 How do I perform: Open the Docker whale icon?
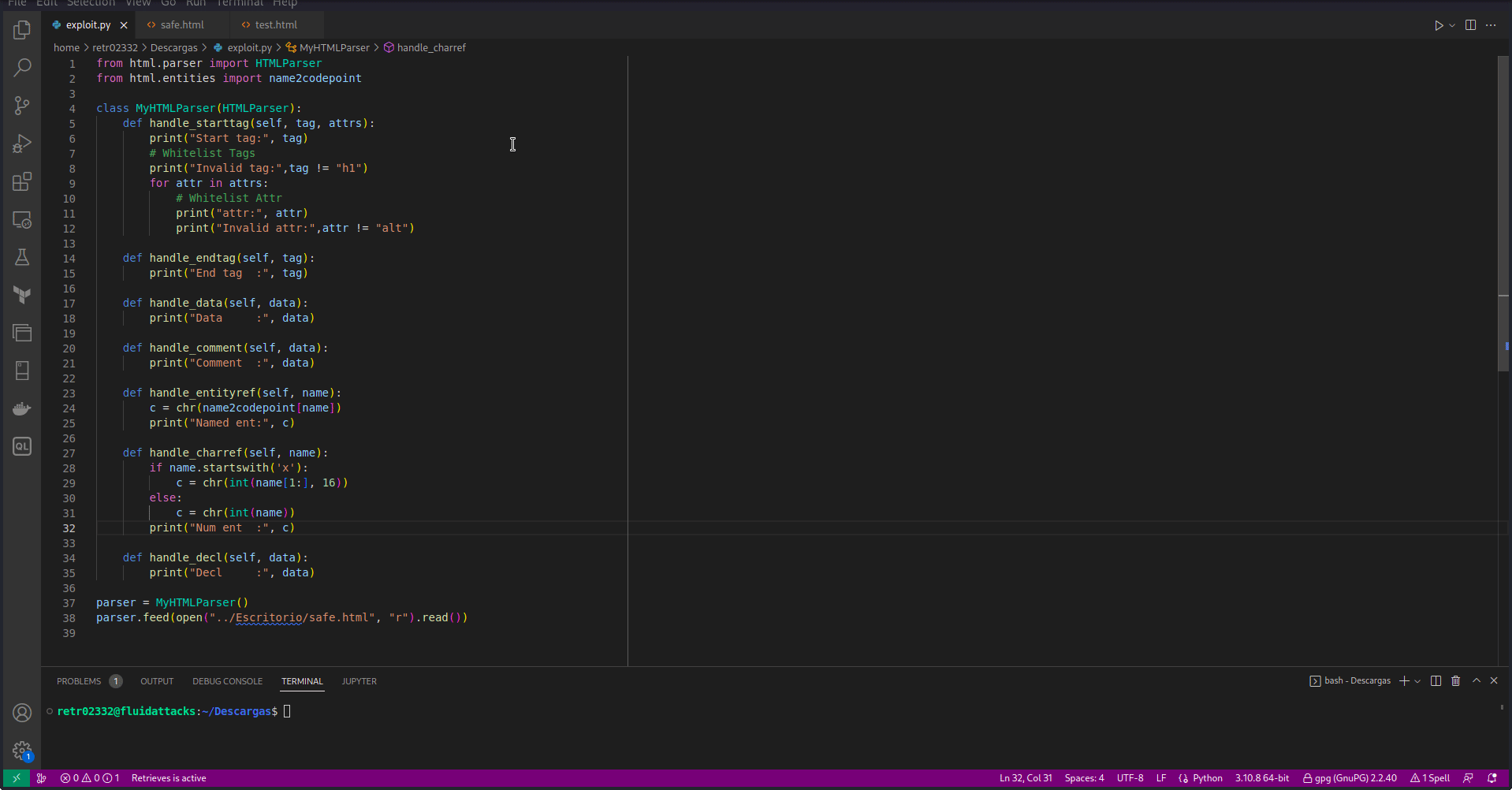tap(22, 408)
